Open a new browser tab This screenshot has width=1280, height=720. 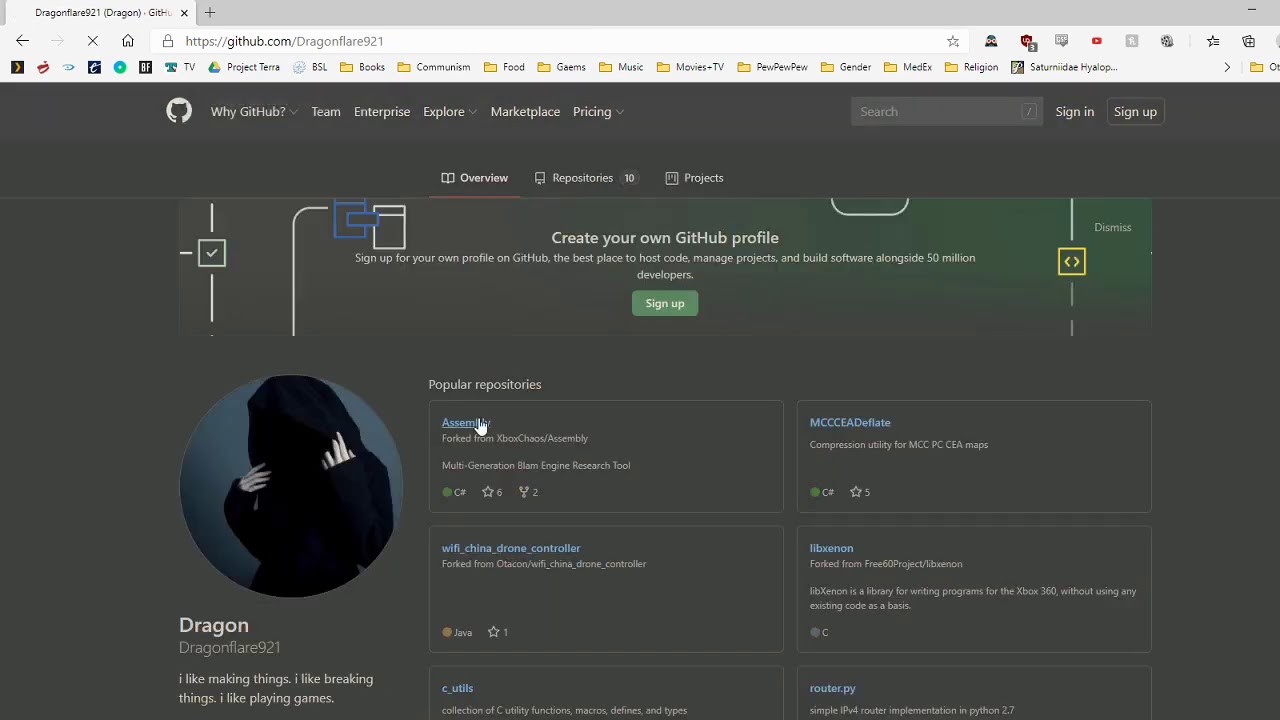(x=210, y=13)
